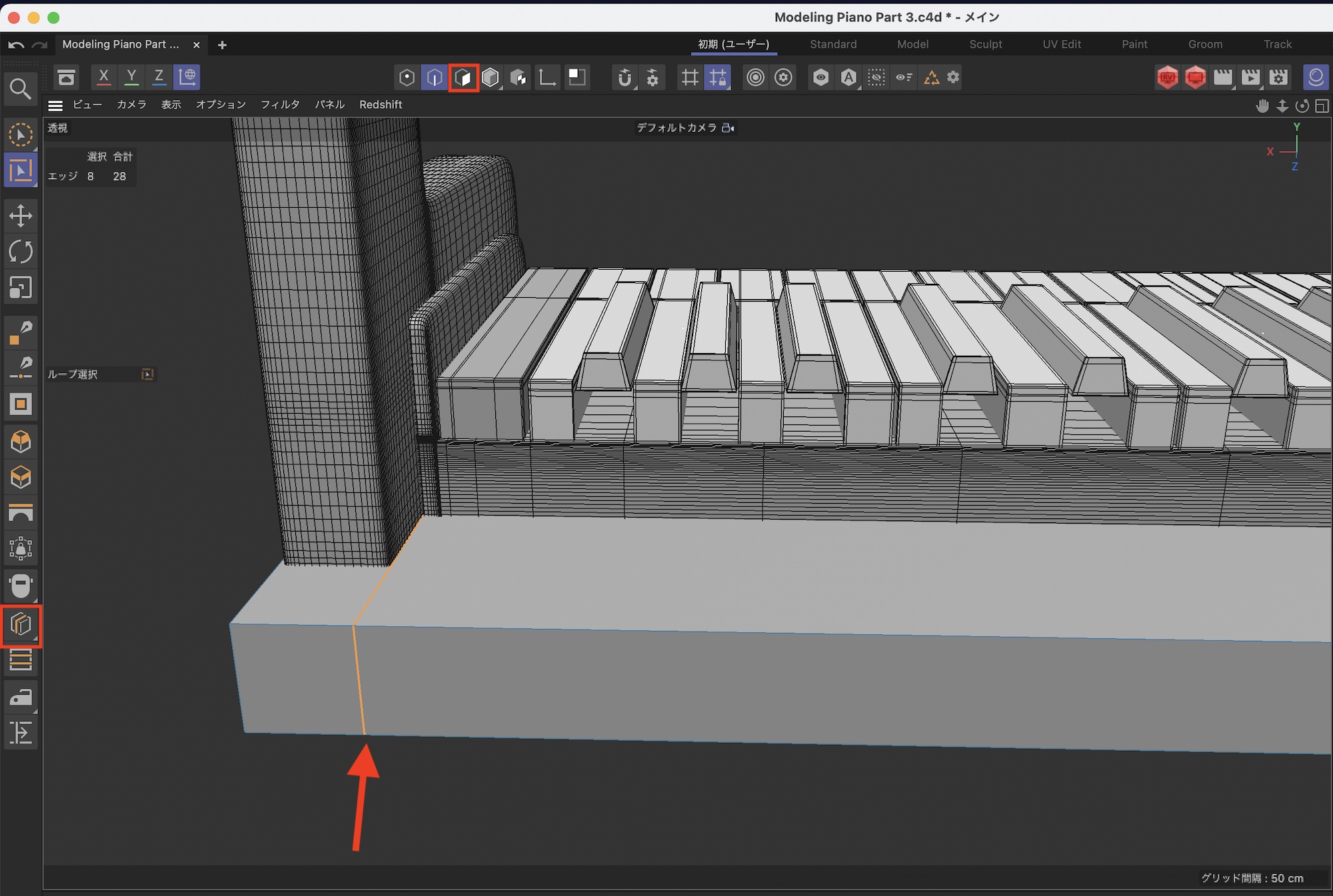Switch to Points mode
The height and width of the screenshot is (896, 1333).
pyautogui.click(x=407, y=77)
